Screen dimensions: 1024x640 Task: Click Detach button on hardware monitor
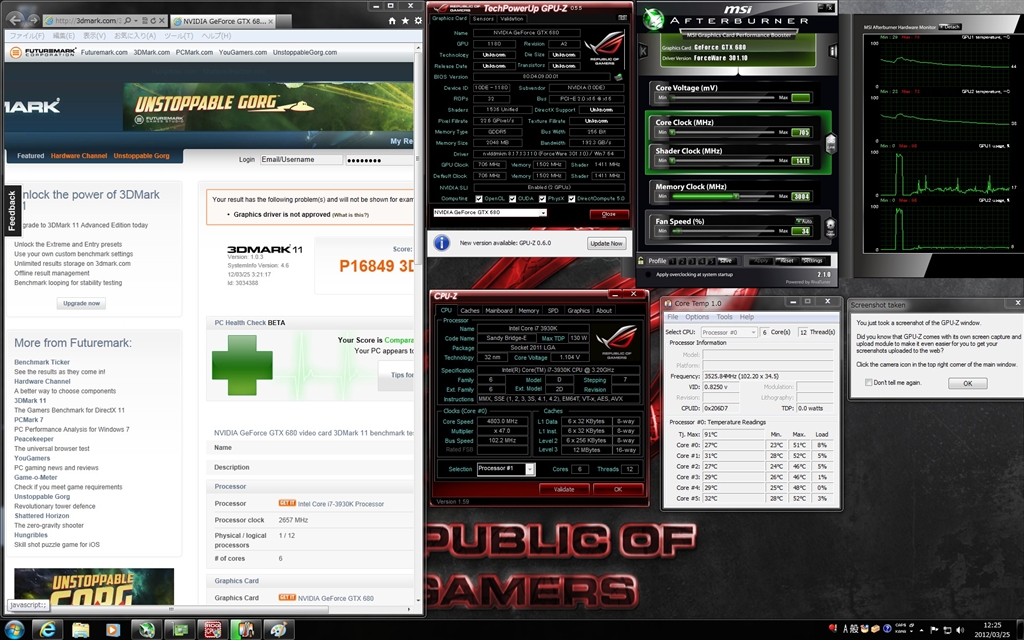(x=950, y=27)
